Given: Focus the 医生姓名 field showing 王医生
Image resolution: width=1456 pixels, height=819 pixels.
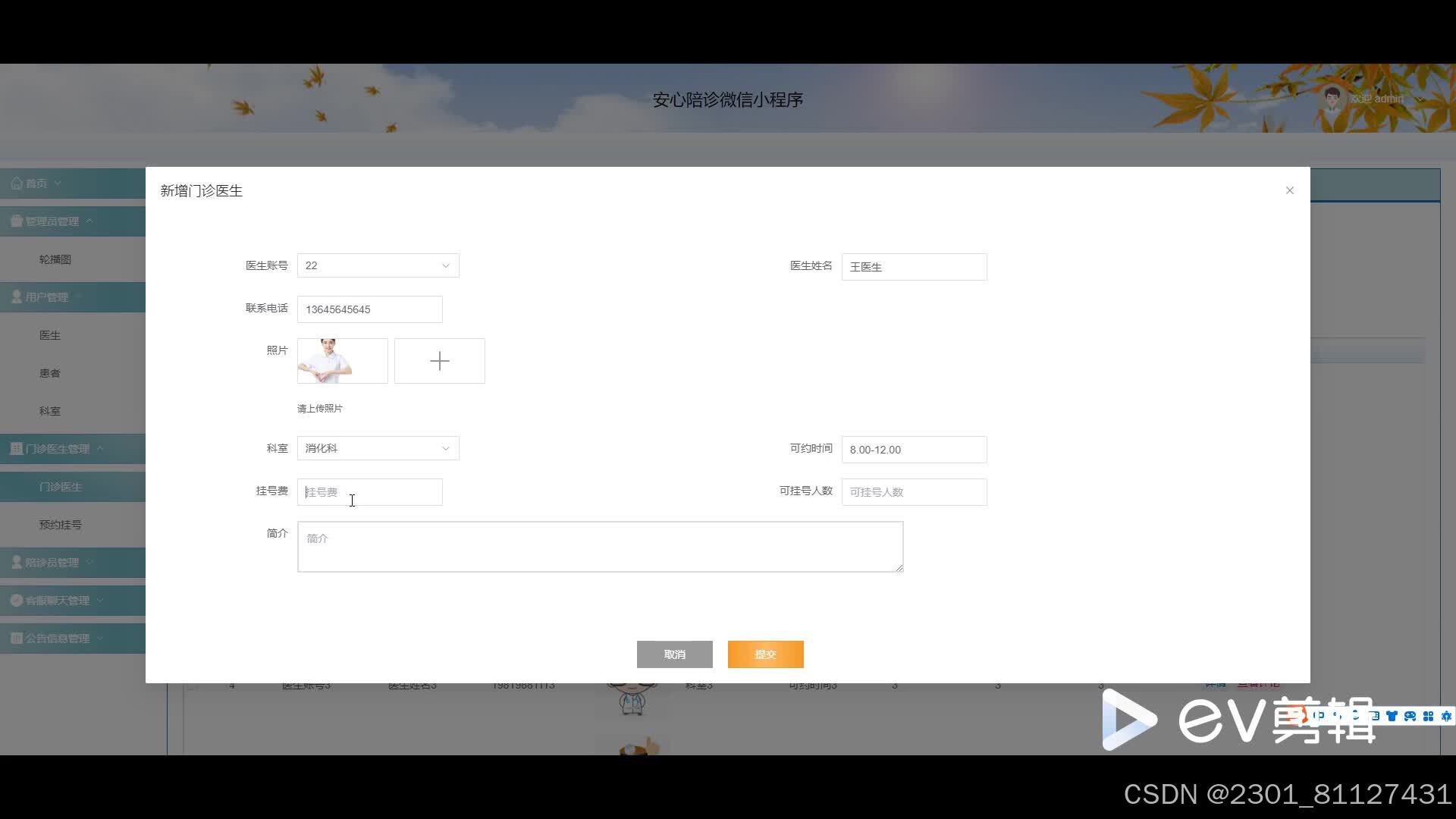Looking at the screenshot, I should coord(915,267).
